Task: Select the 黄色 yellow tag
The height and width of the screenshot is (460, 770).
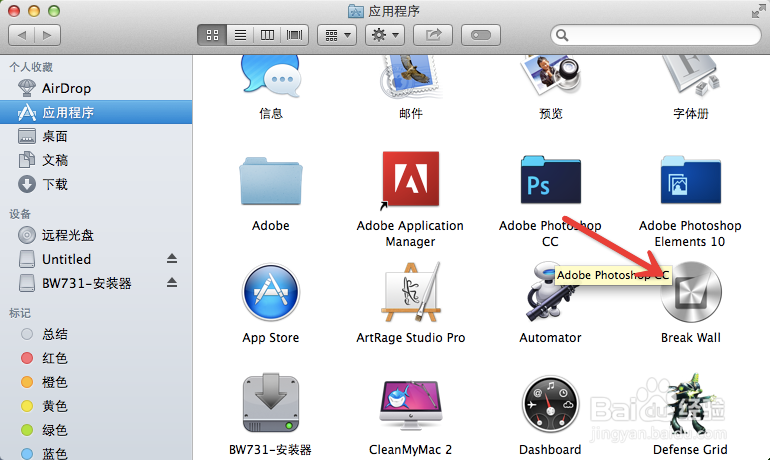Action: 96,406
